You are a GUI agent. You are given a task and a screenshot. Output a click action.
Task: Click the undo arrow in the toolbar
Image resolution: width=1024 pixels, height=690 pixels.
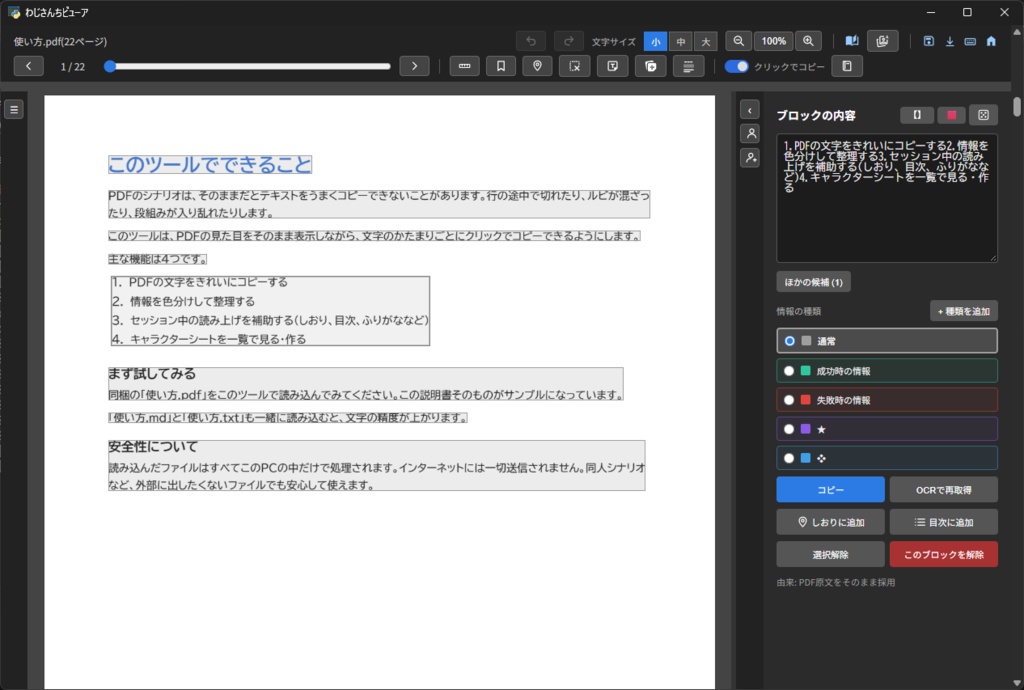531,41
